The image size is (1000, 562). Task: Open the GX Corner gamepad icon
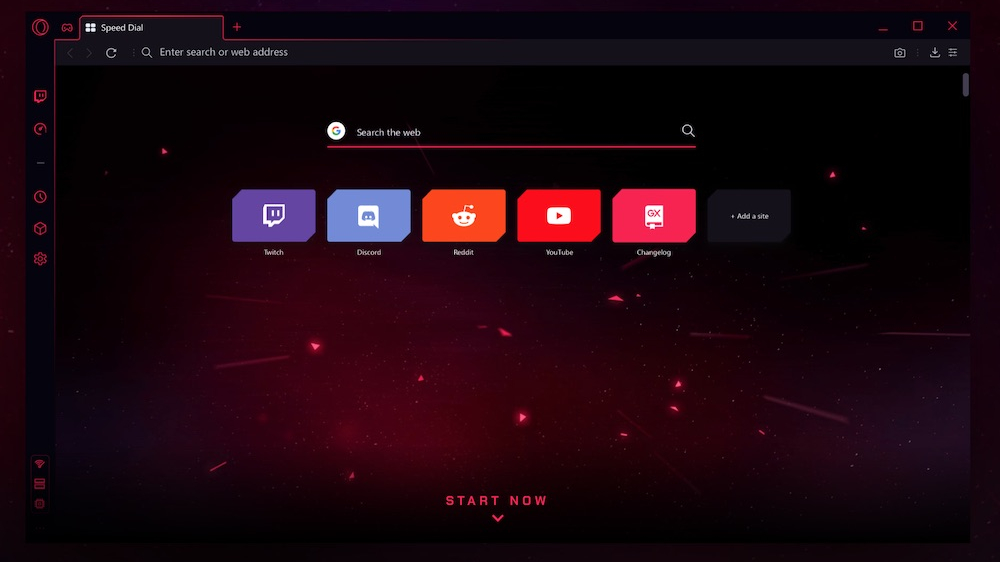(67, 27)
